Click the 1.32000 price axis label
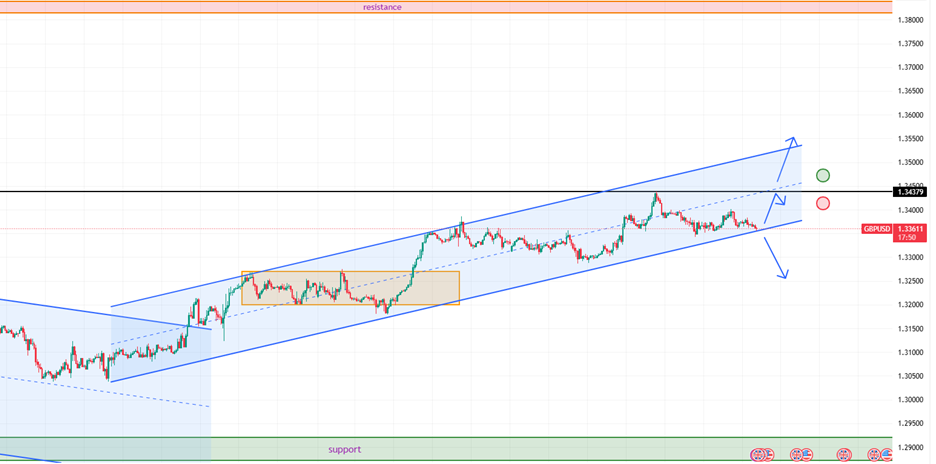 (x=910, y=305)
